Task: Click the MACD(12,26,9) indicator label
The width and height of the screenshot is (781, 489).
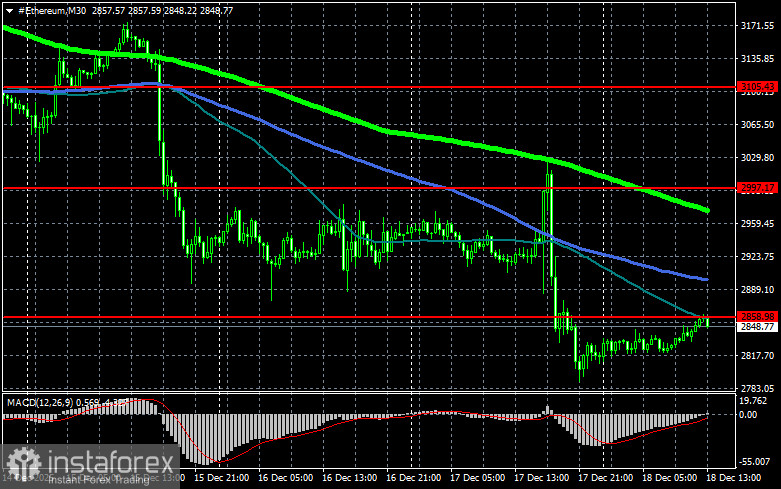Action: pos(40,402)
